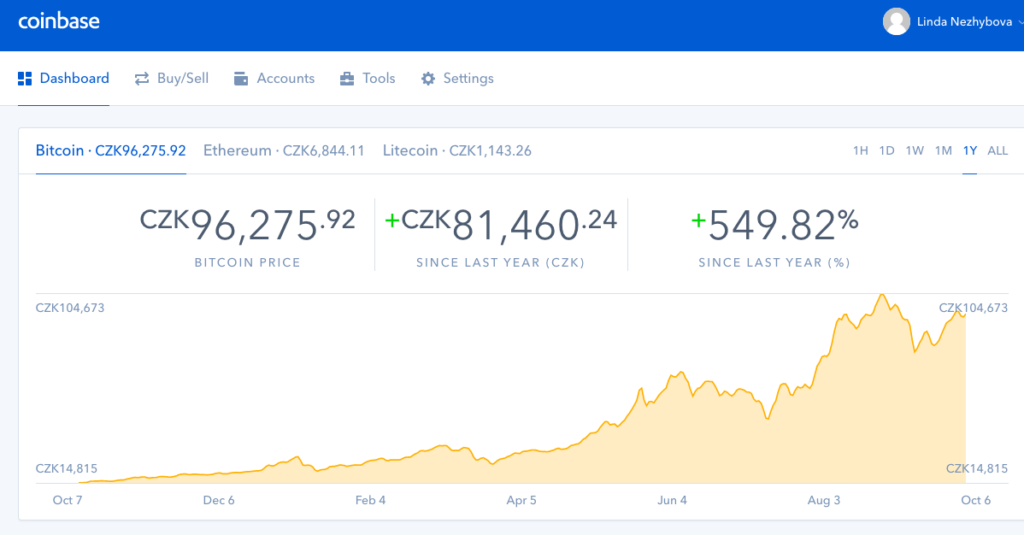Click the right CZK104,673 axis label

pos(973,308)
